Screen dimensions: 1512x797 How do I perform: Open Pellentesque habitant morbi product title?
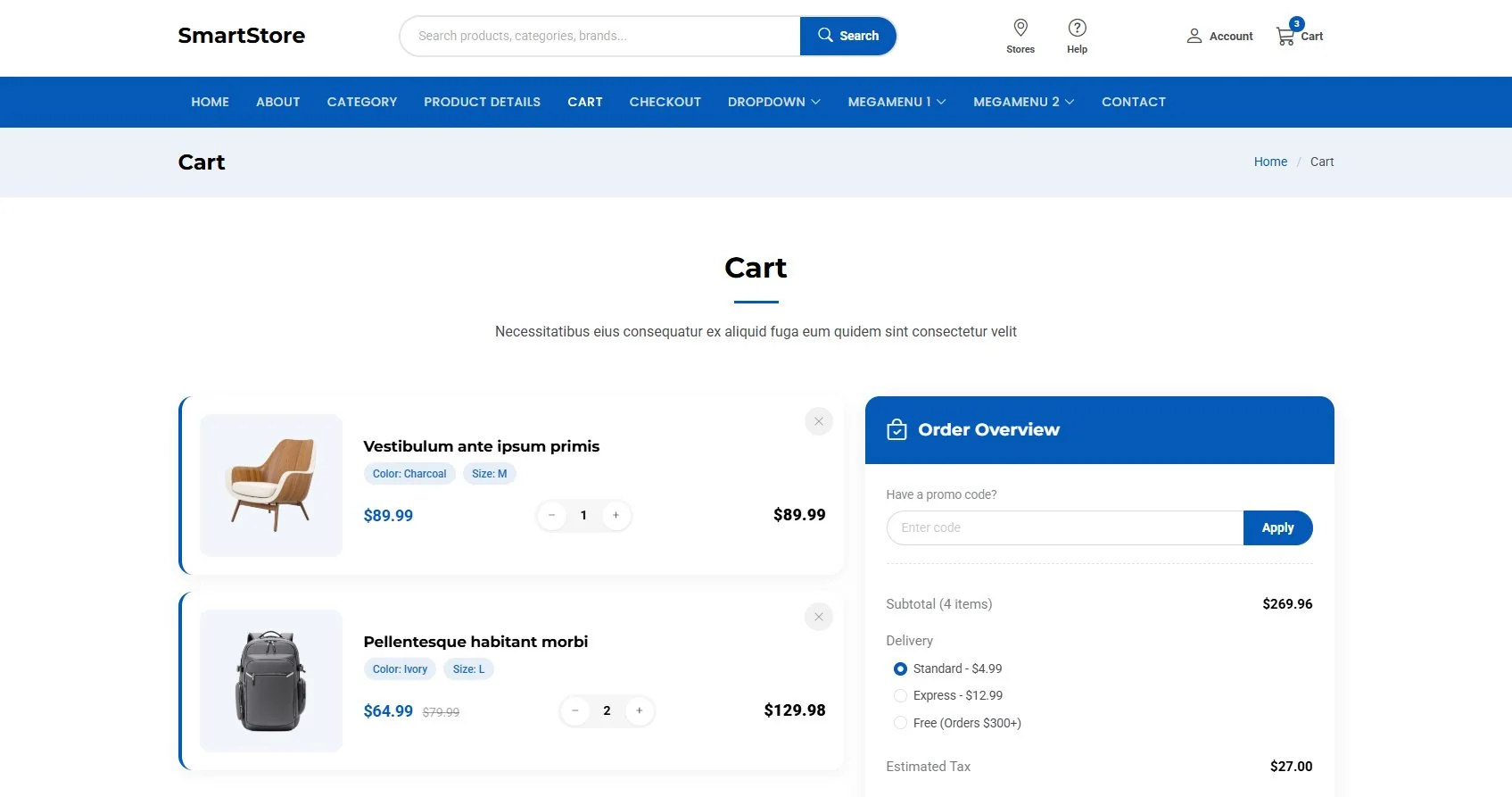[x=475, y=642]
